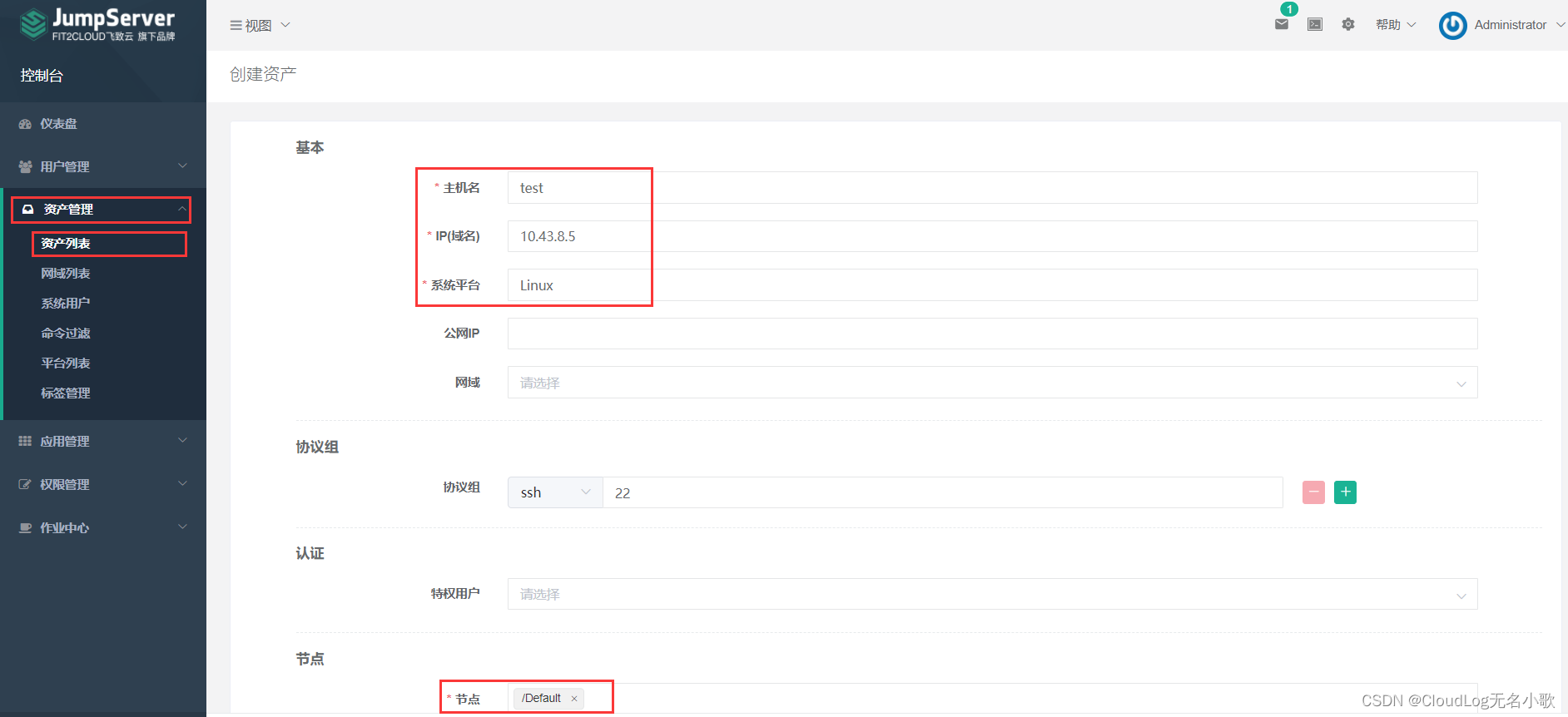Click the application management grid icon

(25, 442)
